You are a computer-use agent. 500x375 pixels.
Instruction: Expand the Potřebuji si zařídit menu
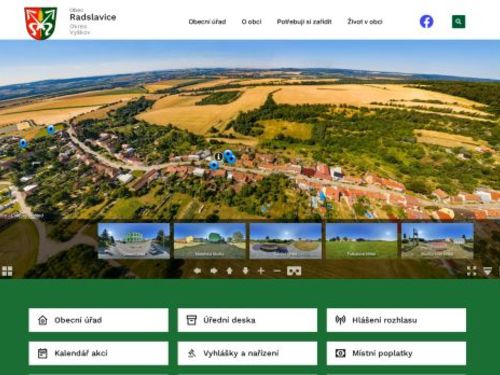click(x=304, y=22)
